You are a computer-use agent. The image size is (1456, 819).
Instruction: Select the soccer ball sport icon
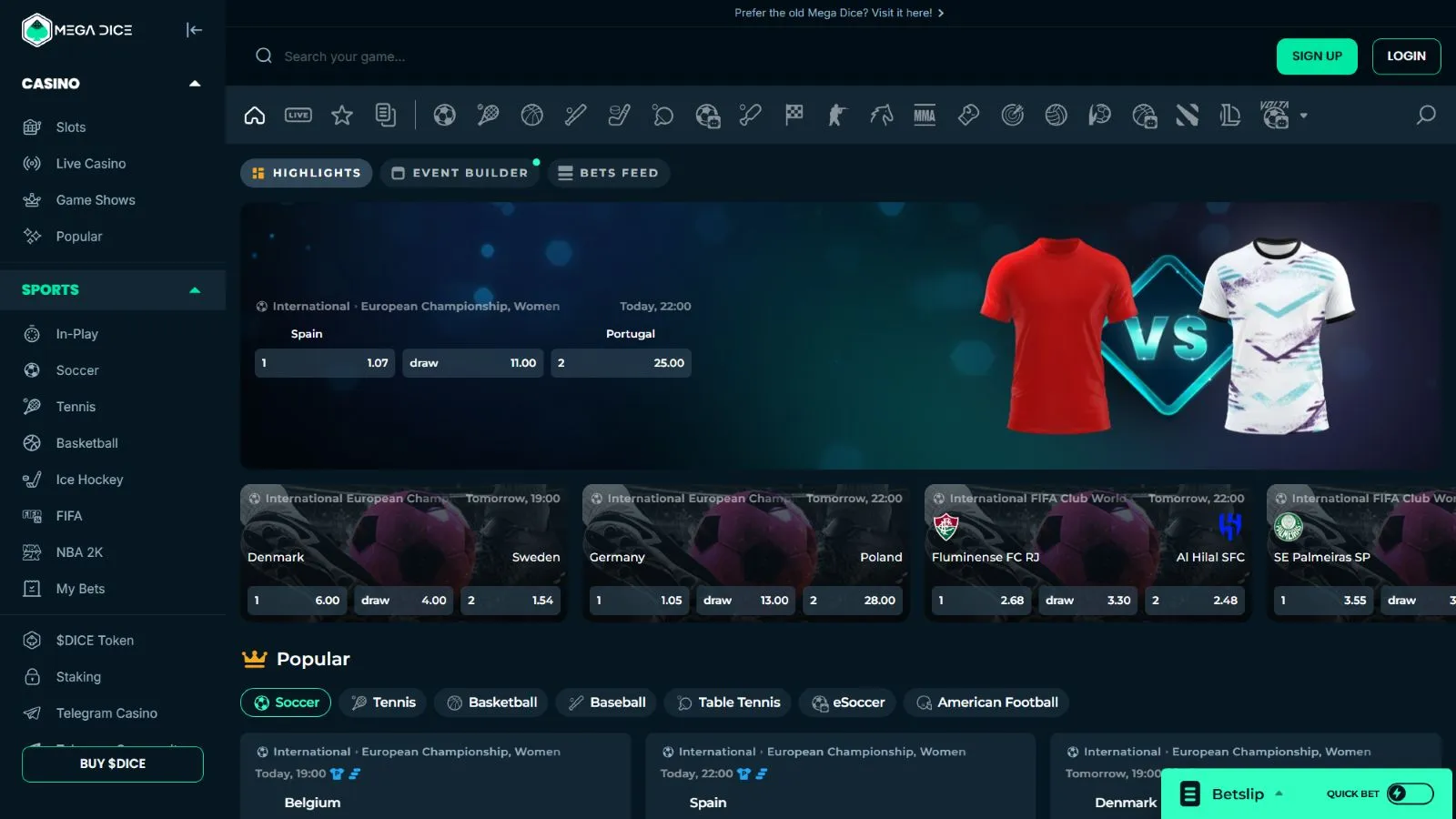[444, 116]
